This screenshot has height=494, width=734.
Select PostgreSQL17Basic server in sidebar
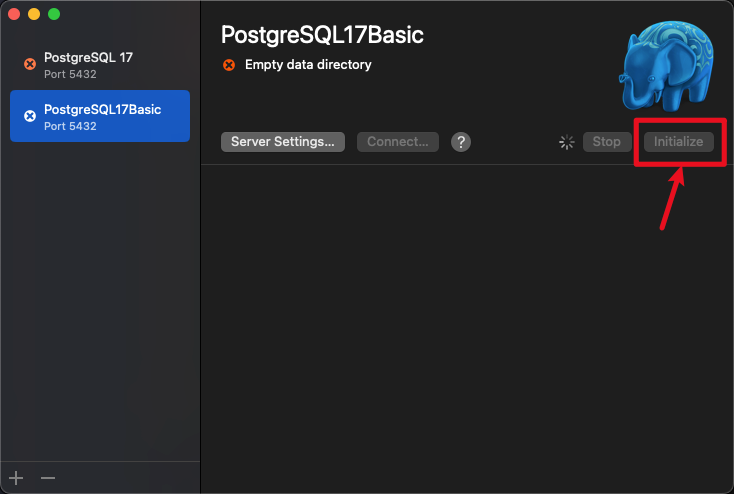point(100,116)
